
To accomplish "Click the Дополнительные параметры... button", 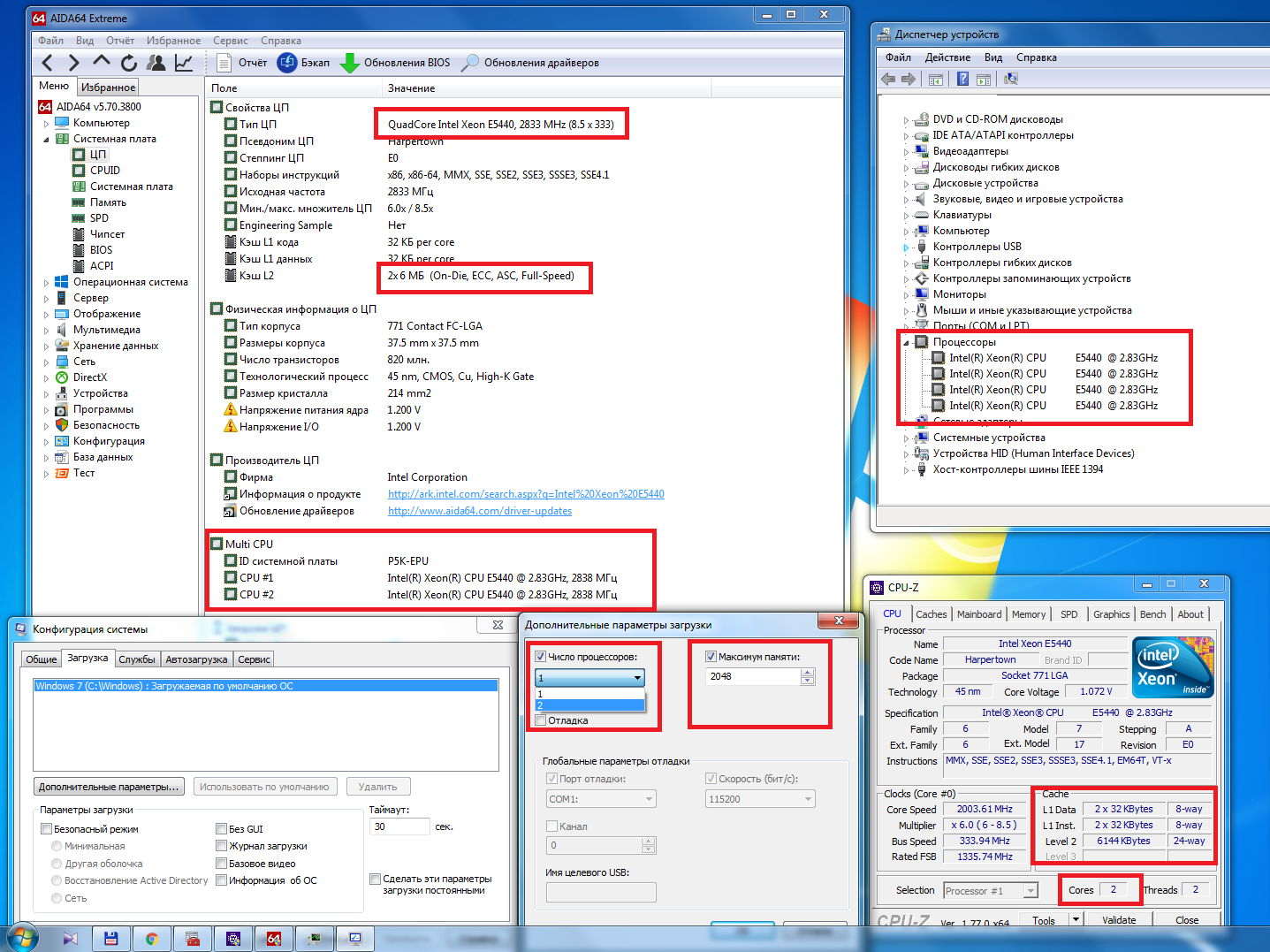I will [x=109, y=787].
